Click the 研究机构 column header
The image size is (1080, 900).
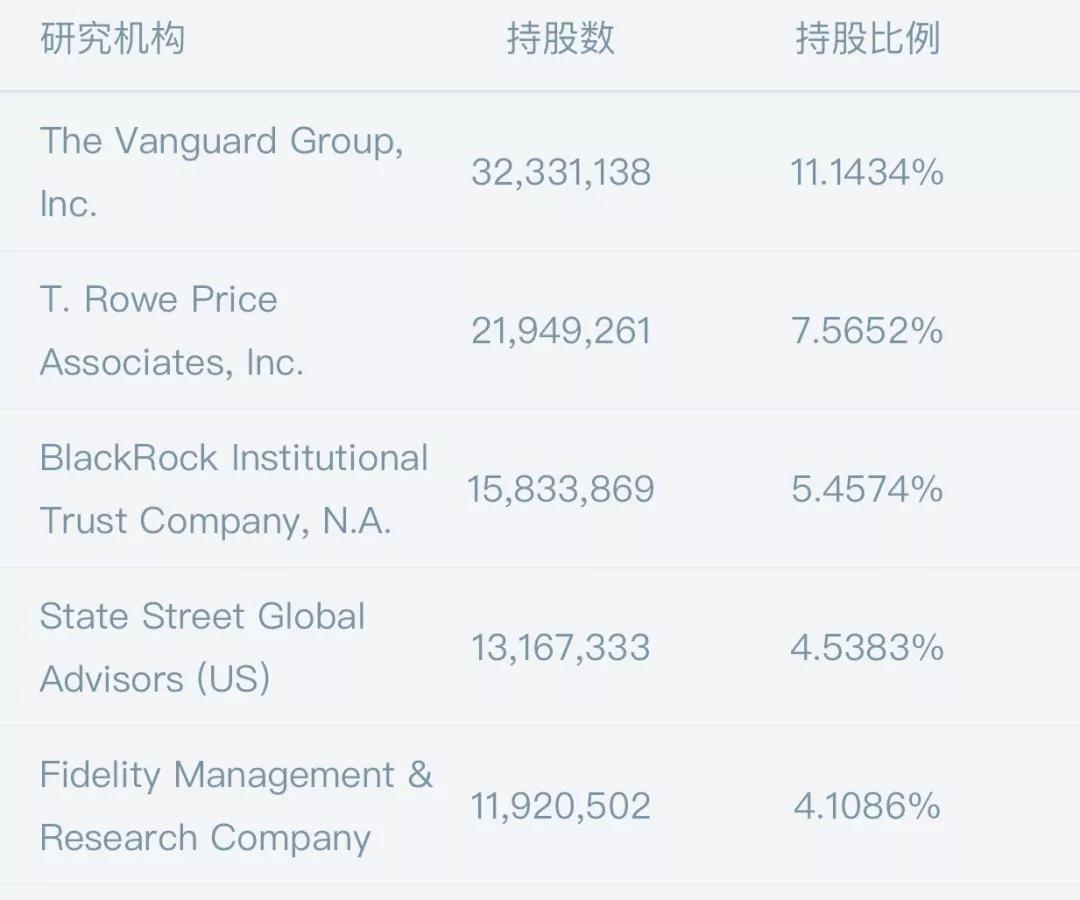(113, 40)
